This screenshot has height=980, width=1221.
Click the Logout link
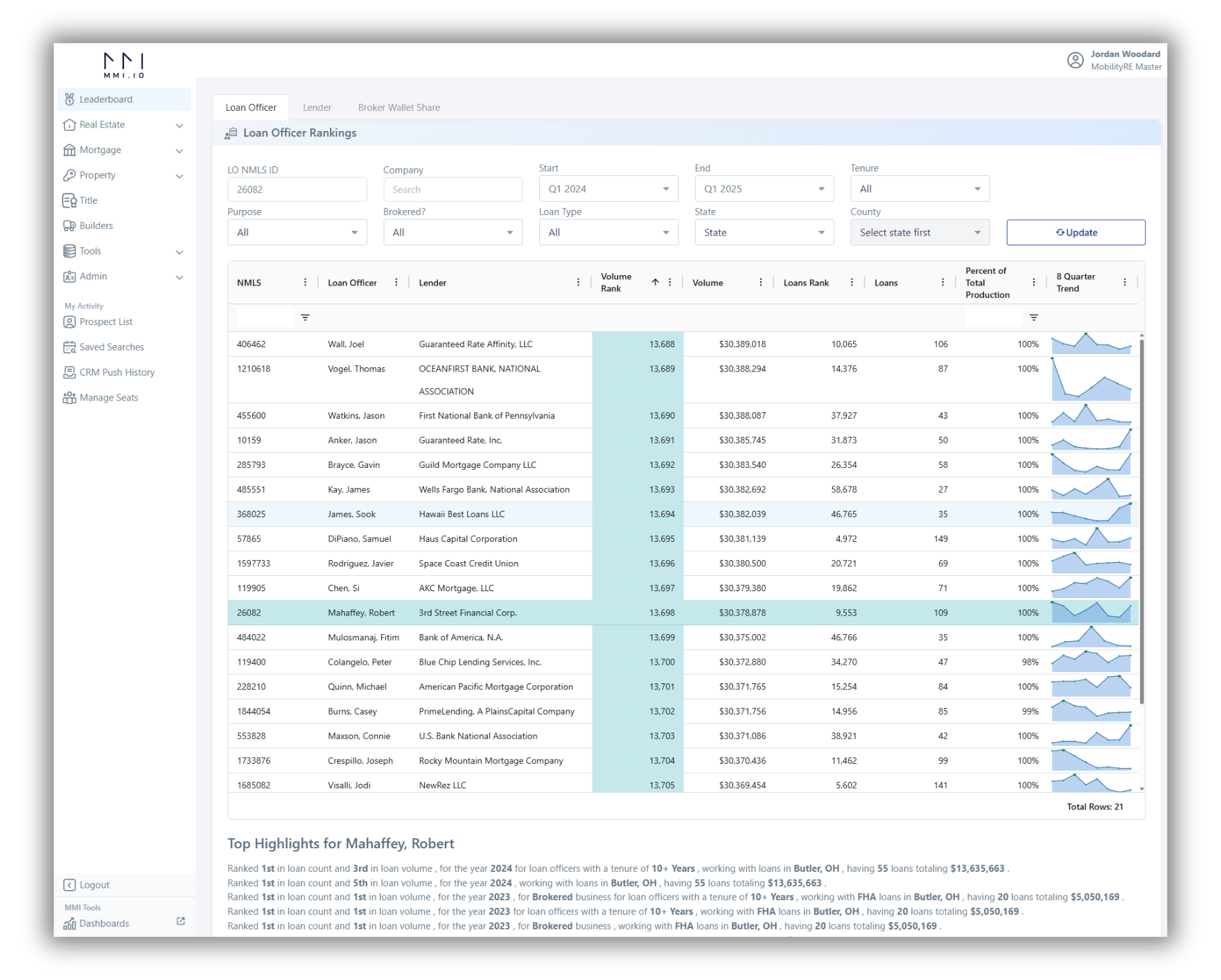94,885
